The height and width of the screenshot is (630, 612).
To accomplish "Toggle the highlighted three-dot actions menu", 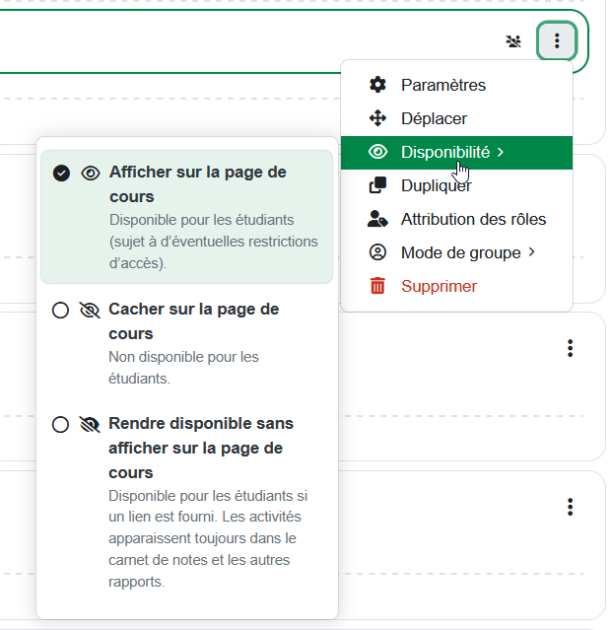I will click(x=557, y=42).
